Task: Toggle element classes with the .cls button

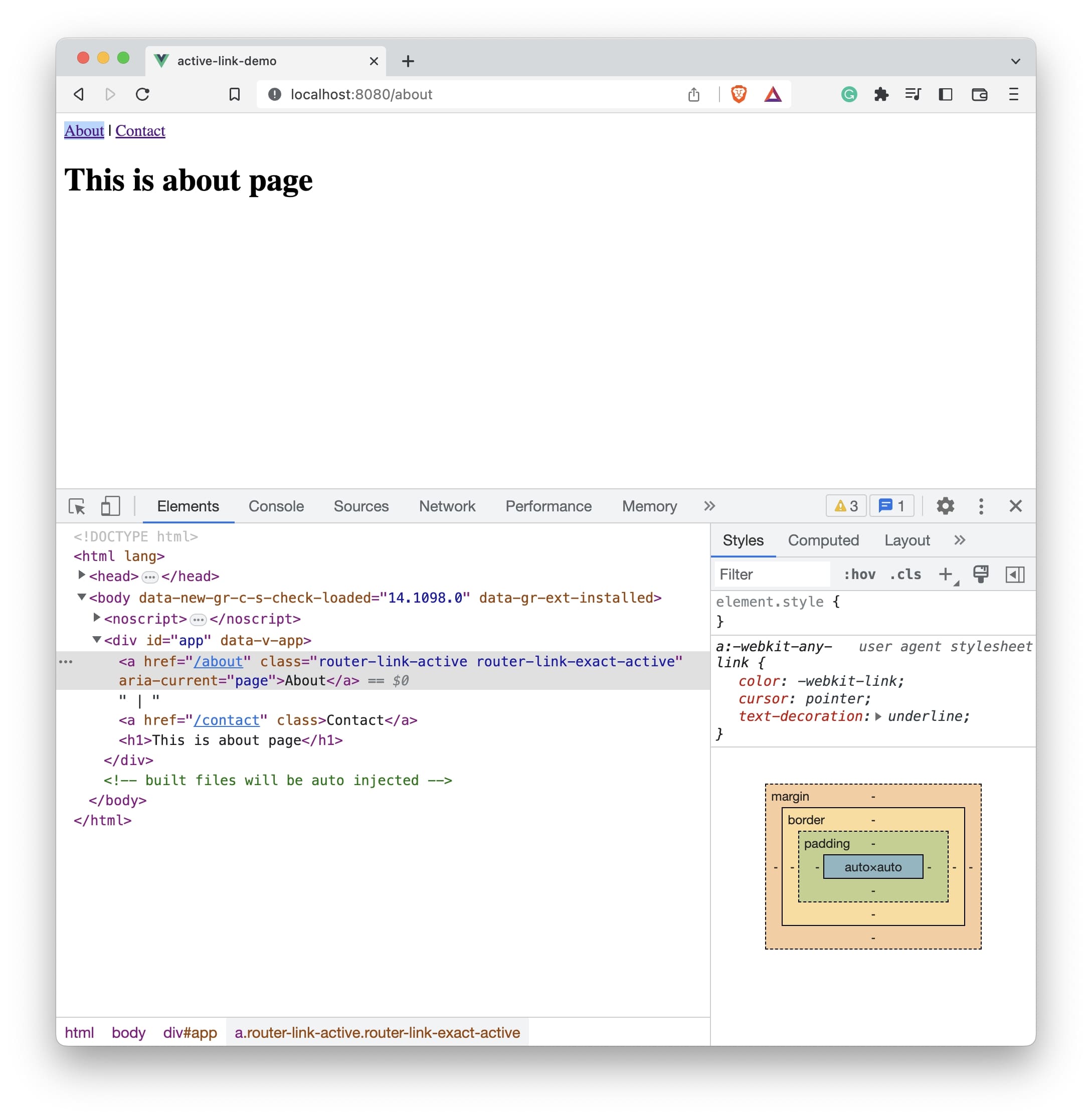Action: click(905, 574)
